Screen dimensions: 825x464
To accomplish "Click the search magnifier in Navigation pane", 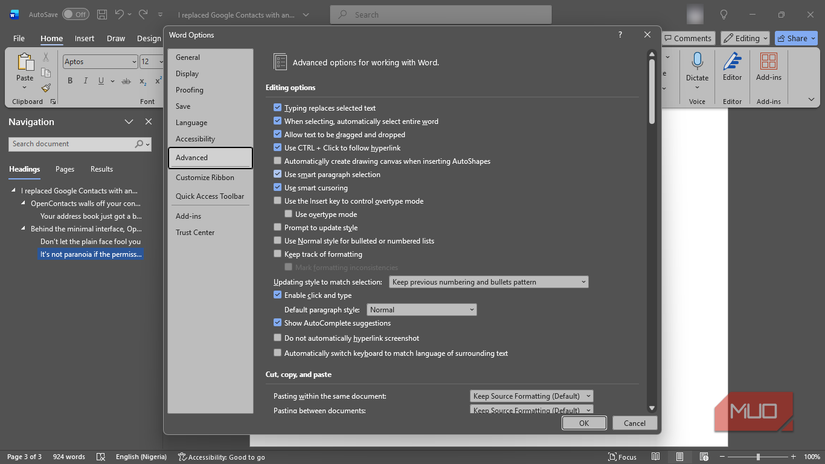I will pyautogui.click(x=139, y=144).
